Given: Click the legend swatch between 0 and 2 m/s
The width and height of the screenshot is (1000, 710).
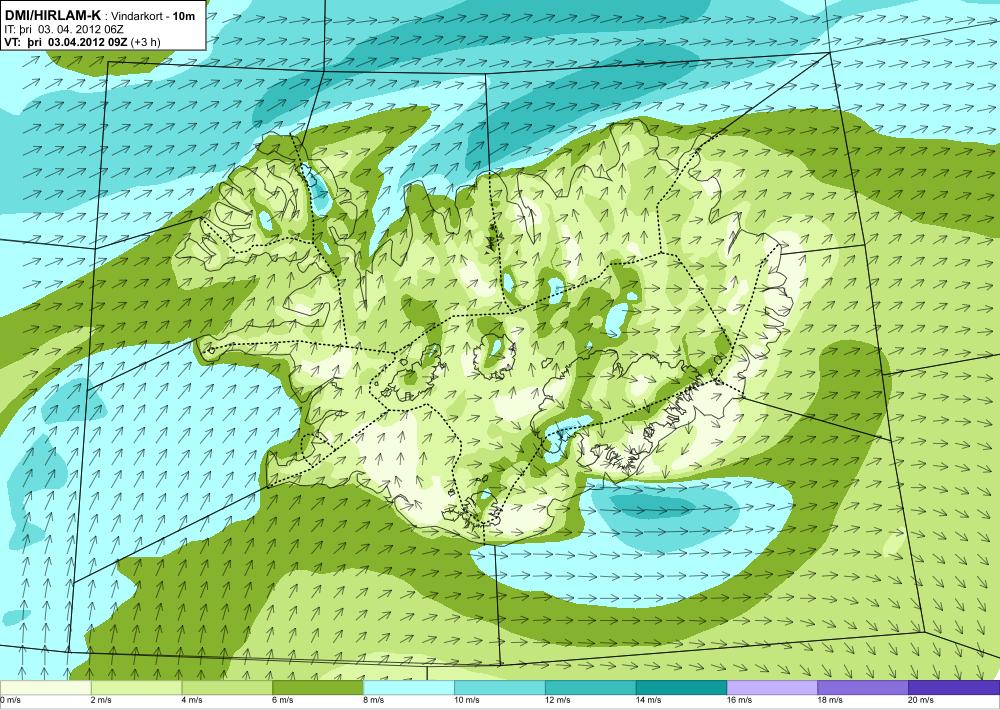Looking at the screenshot, I should pos(45,688).
